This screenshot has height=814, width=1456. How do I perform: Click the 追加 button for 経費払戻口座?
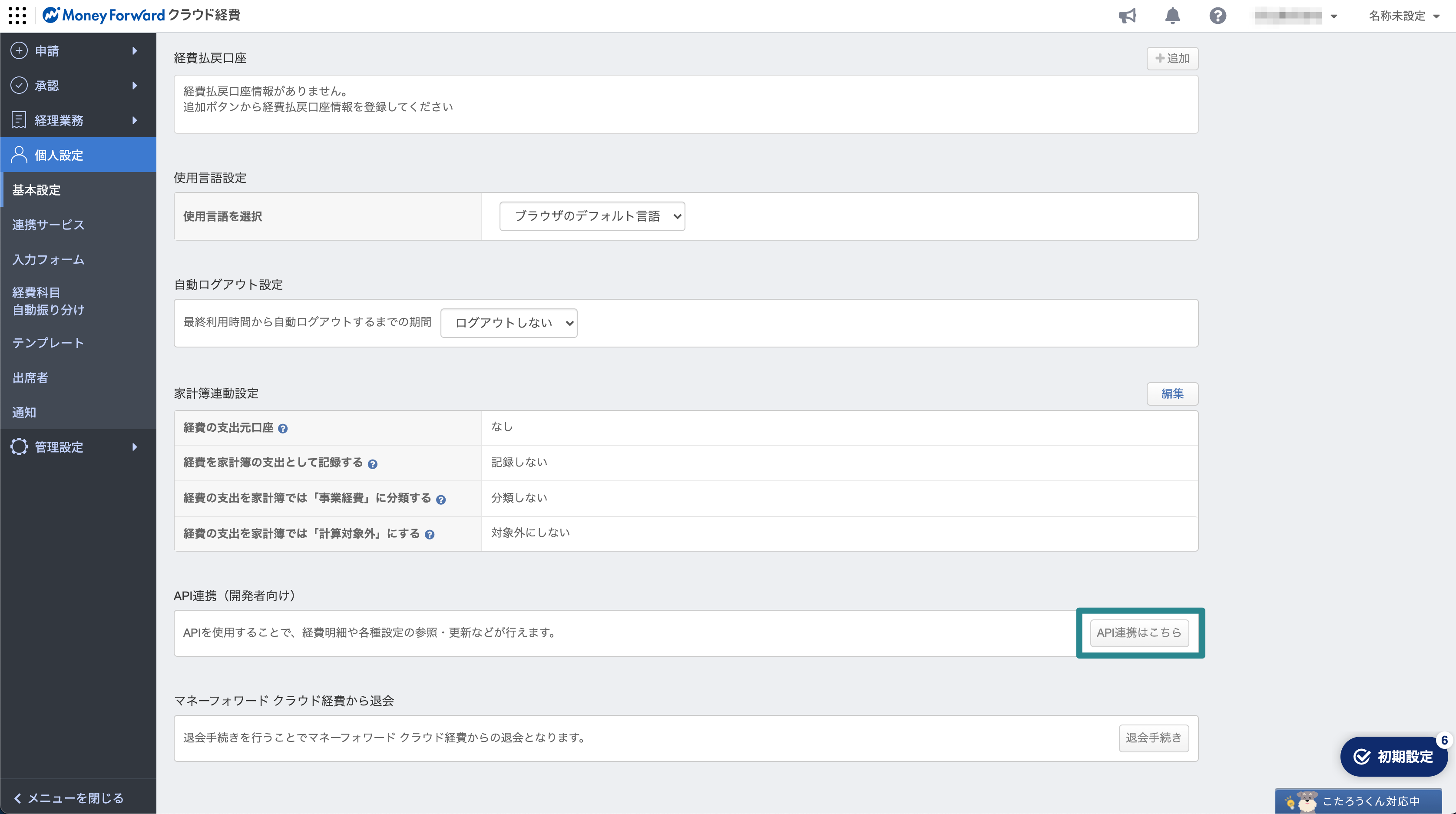point(1171,58)
